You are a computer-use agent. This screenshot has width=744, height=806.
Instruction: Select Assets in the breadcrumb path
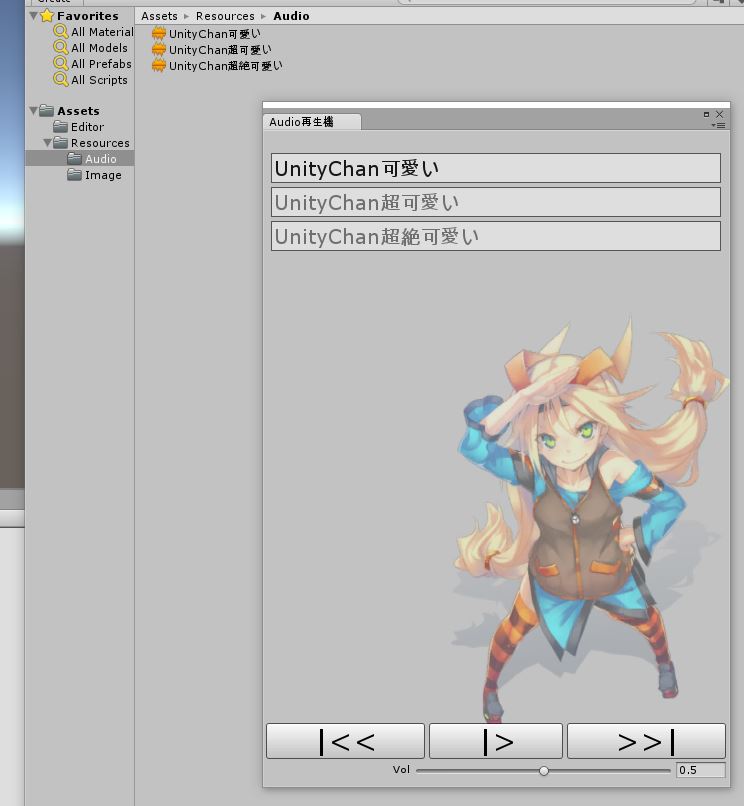coord(159,16)
